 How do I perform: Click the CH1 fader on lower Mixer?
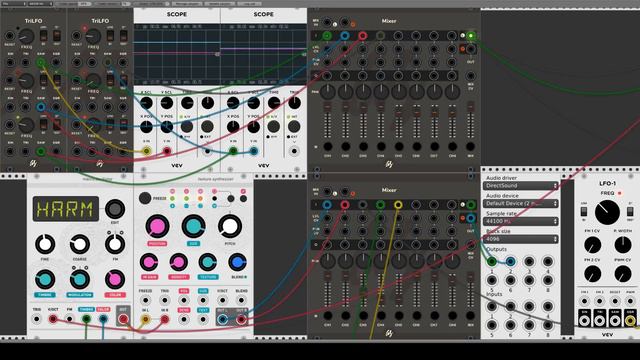pyautogui.click(x=327, y=290)
